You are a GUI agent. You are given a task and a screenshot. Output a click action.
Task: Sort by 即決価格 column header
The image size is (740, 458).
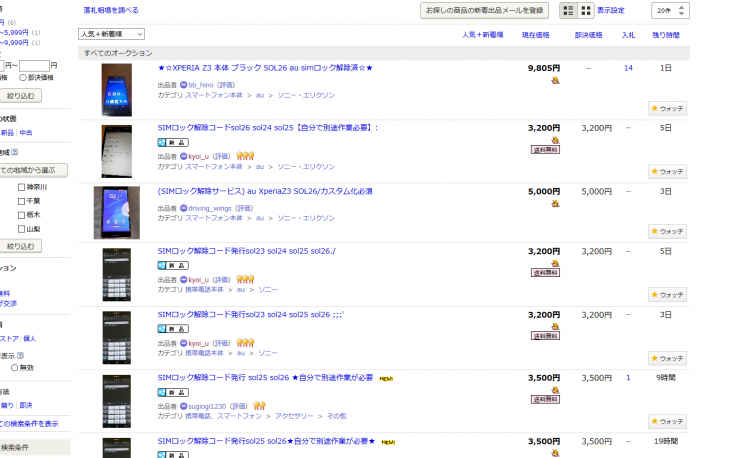589,35
